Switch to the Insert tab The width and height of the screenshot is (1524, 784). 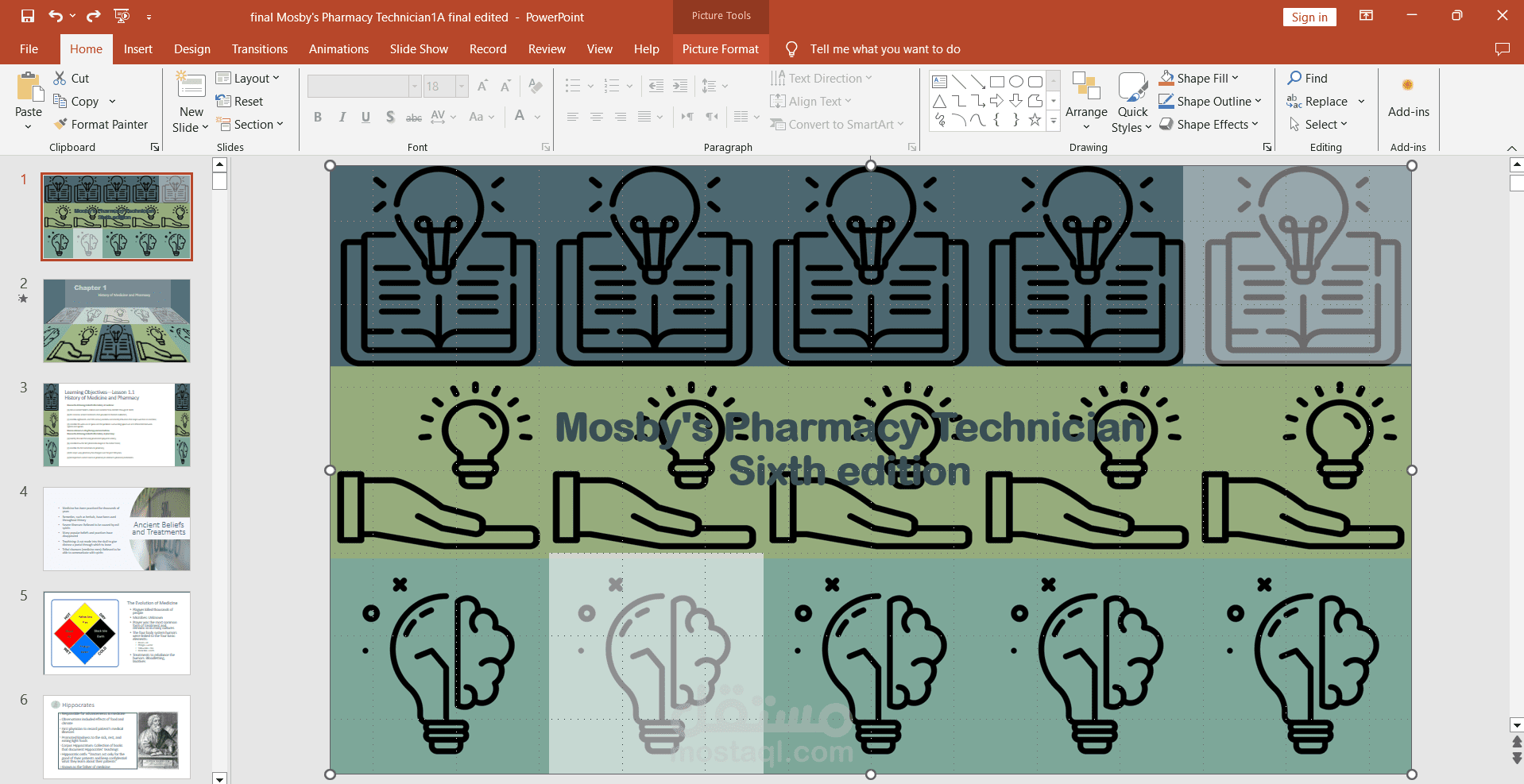click(138, 49)
